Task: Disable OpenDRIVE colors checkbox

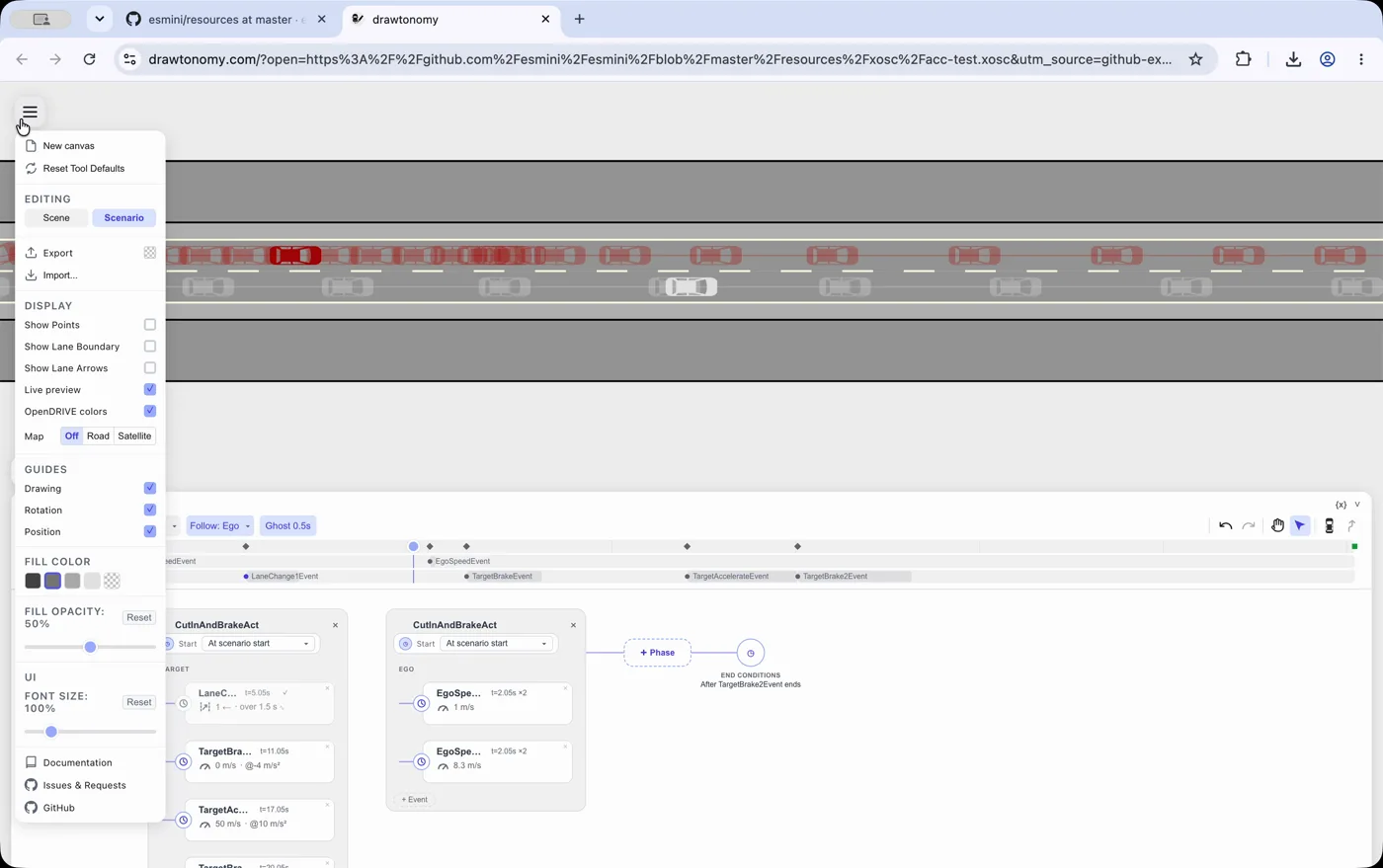Action: click(150, 412)
